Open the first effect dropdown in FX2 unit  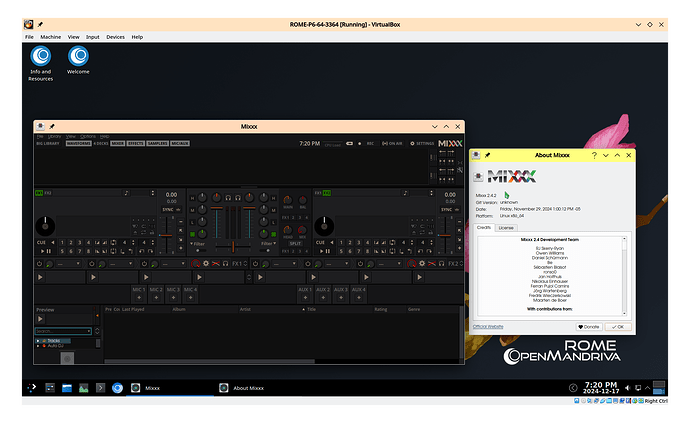tap(284, 264)
